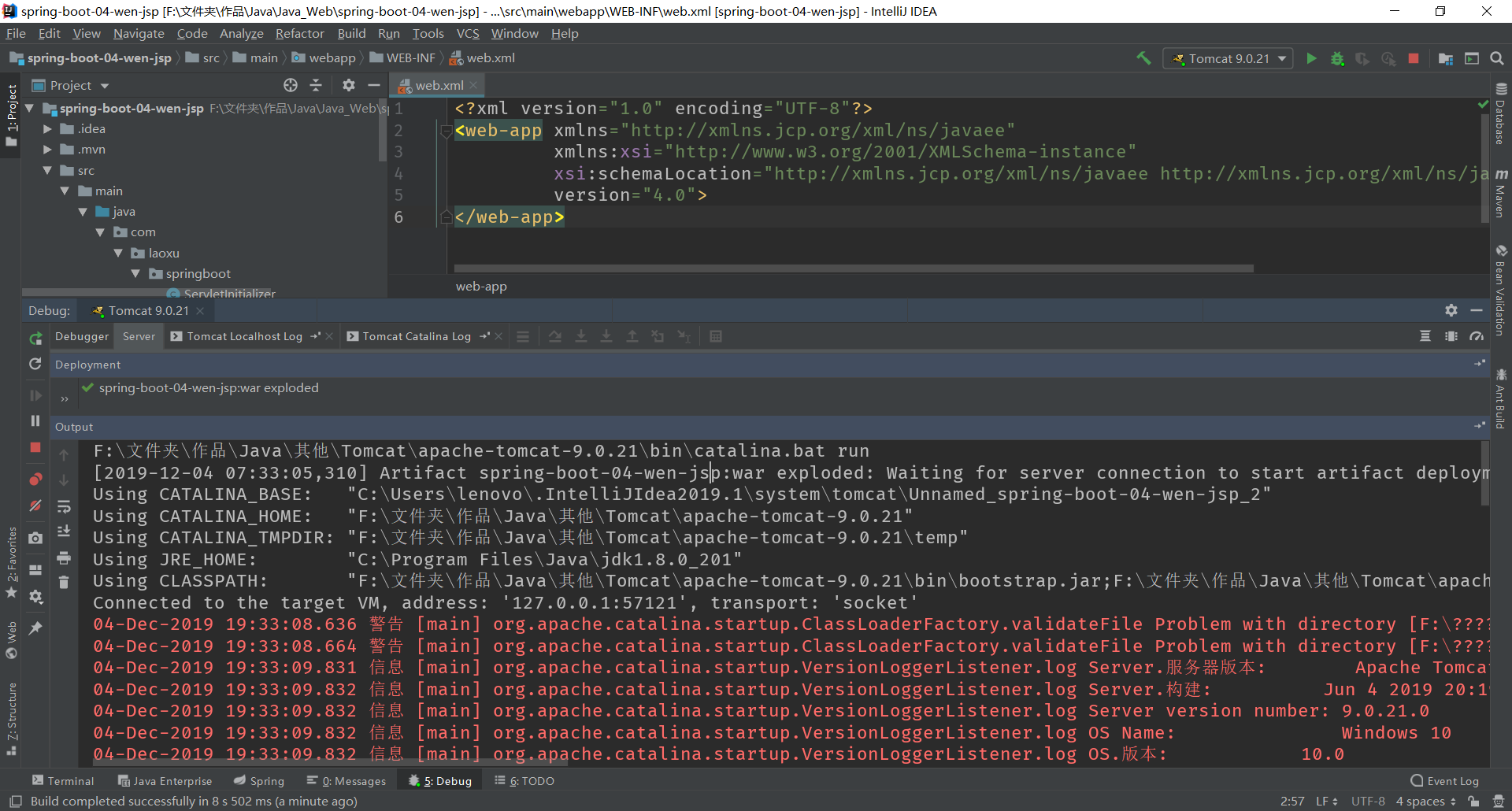Expand the .mvn folder
Viewport: 1512px width, 811px height.
(x=47, y=149)
